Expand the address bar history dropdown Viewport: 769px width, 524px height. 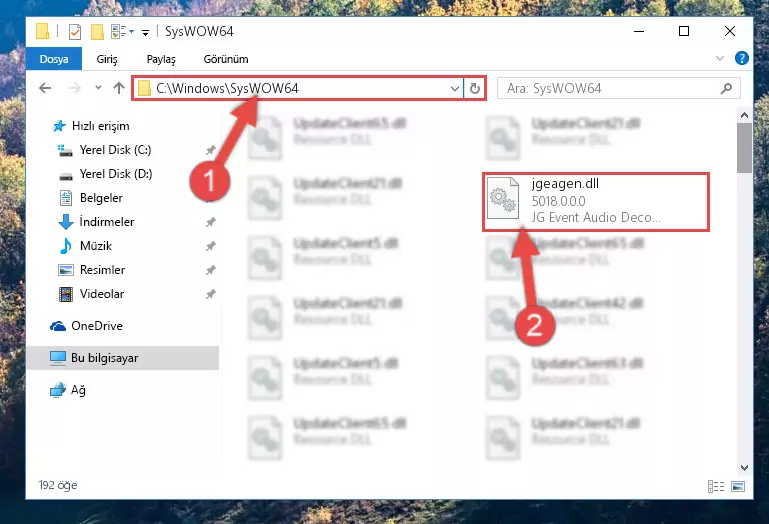pos(455,89)
